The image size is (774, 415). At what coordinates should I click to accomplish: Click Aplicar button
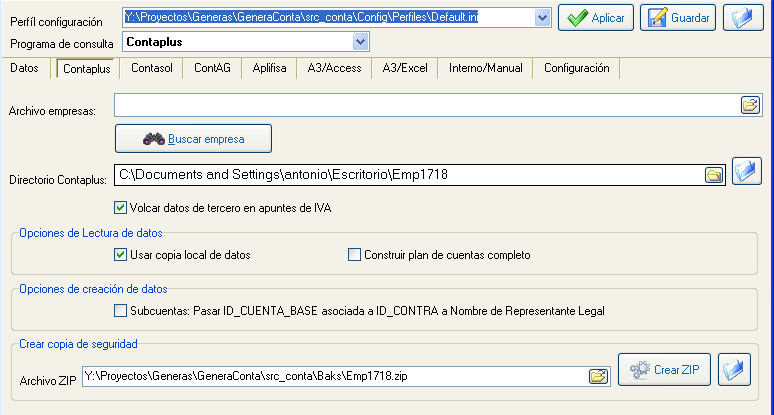pyautogui.click(x=596, y=18)
